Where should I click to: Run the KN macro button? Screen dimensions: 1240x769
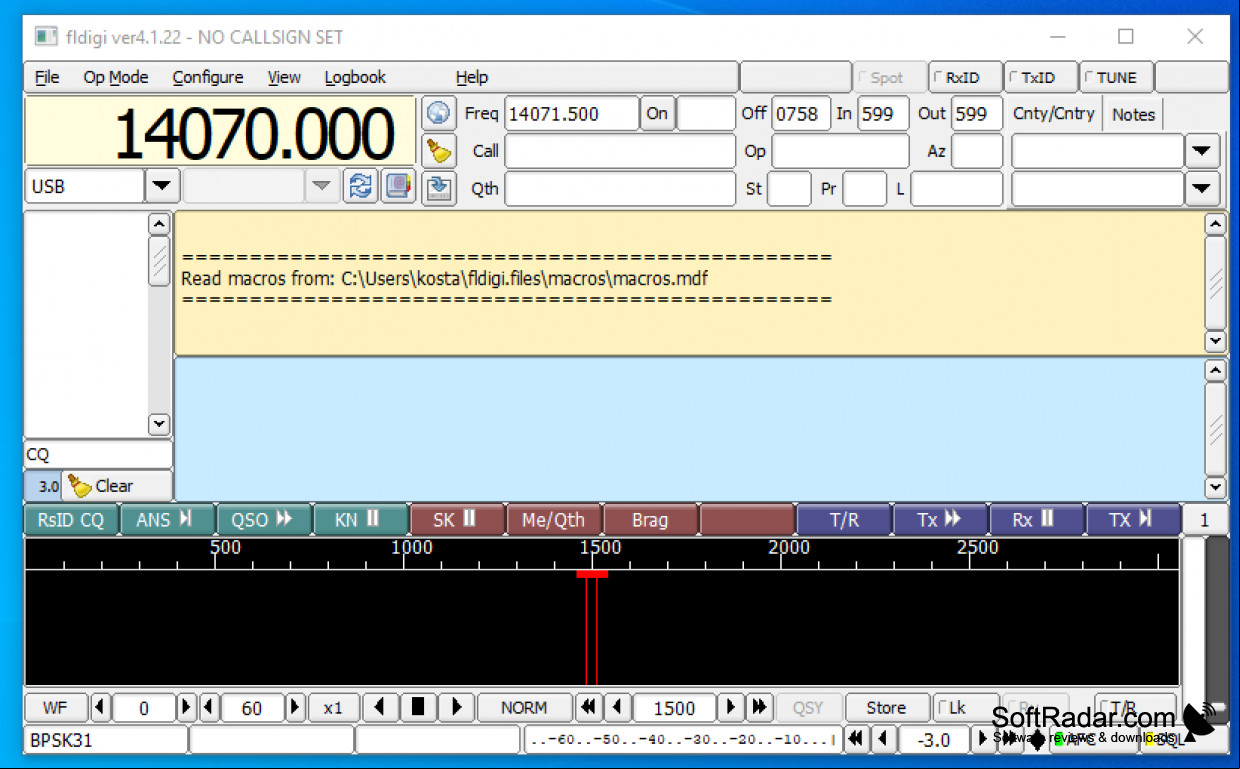pos(360,520)
